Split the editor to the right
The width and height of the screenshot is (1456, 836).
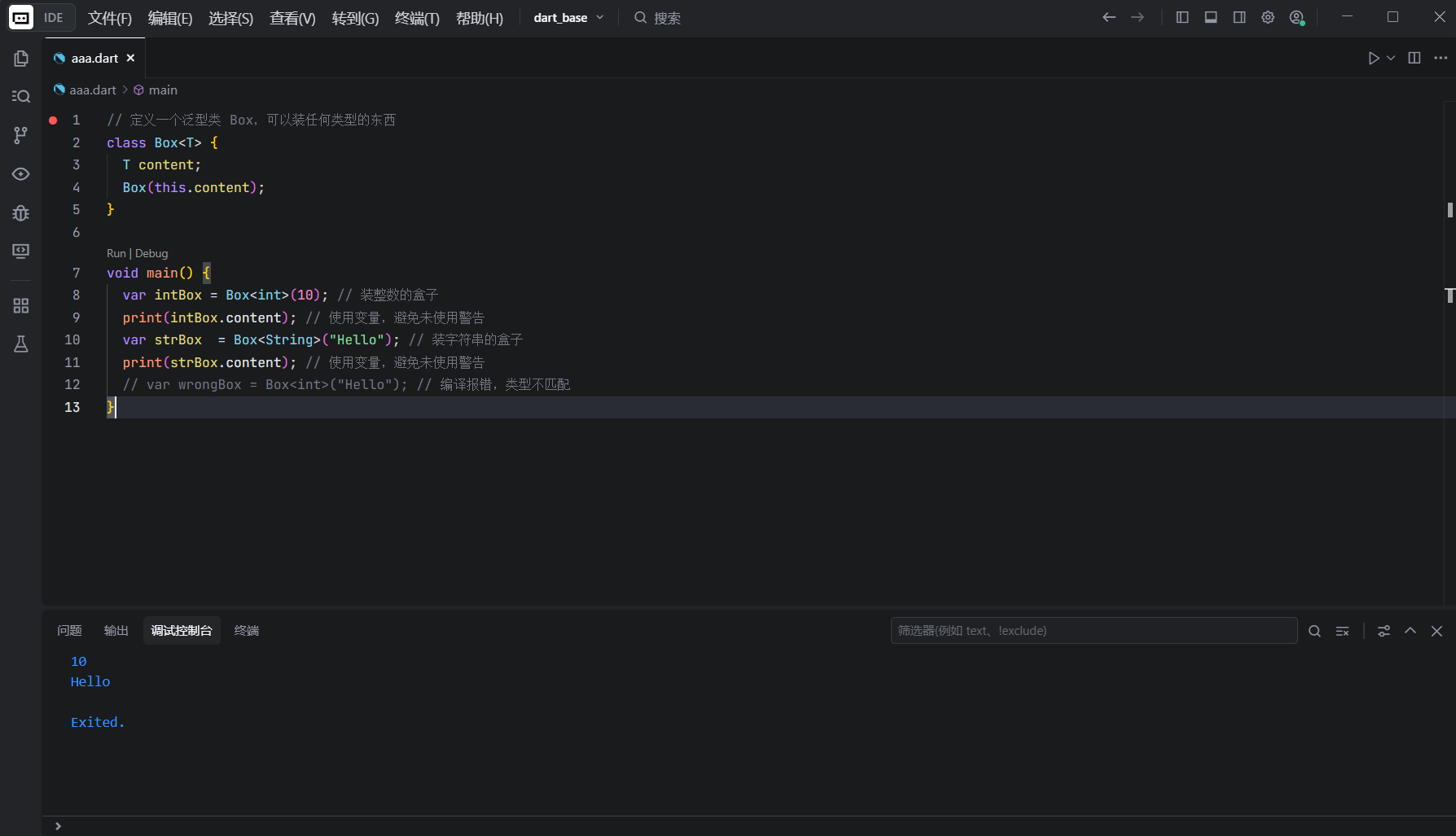[1414, 58]
